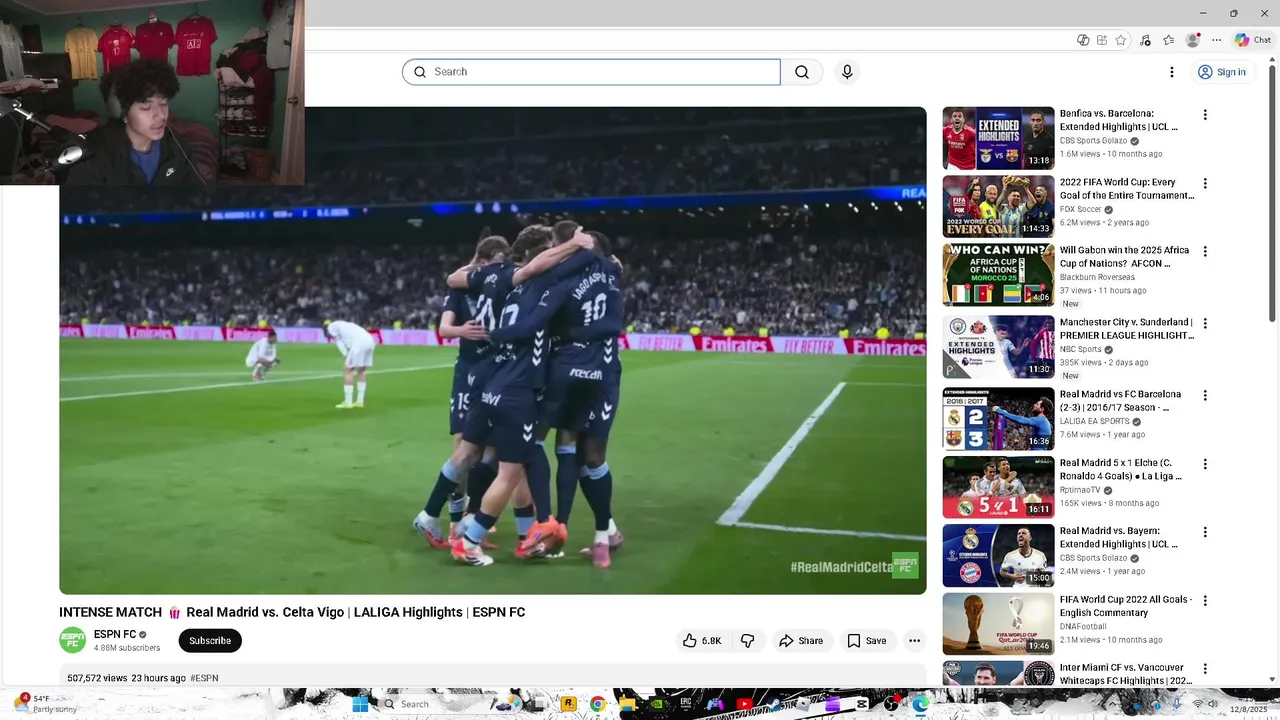
Task: Open options menu for the FIFA World Cup 2022 All Goals video
Action: click(x=1205, y=601)
